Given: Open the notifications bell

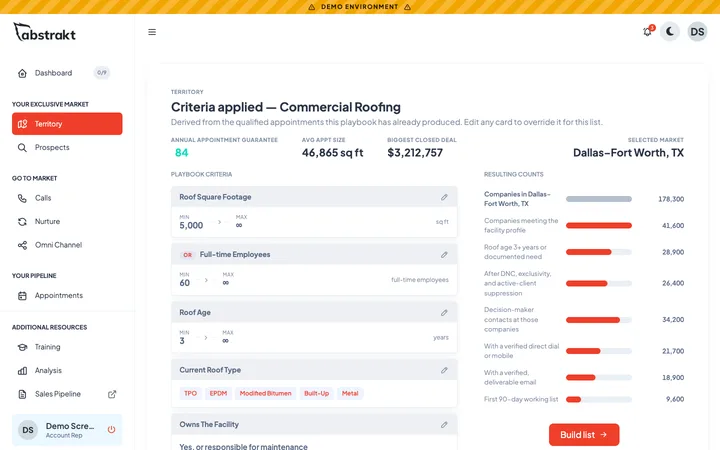Looking at the screenshot, I should click(x=647, y=32).
